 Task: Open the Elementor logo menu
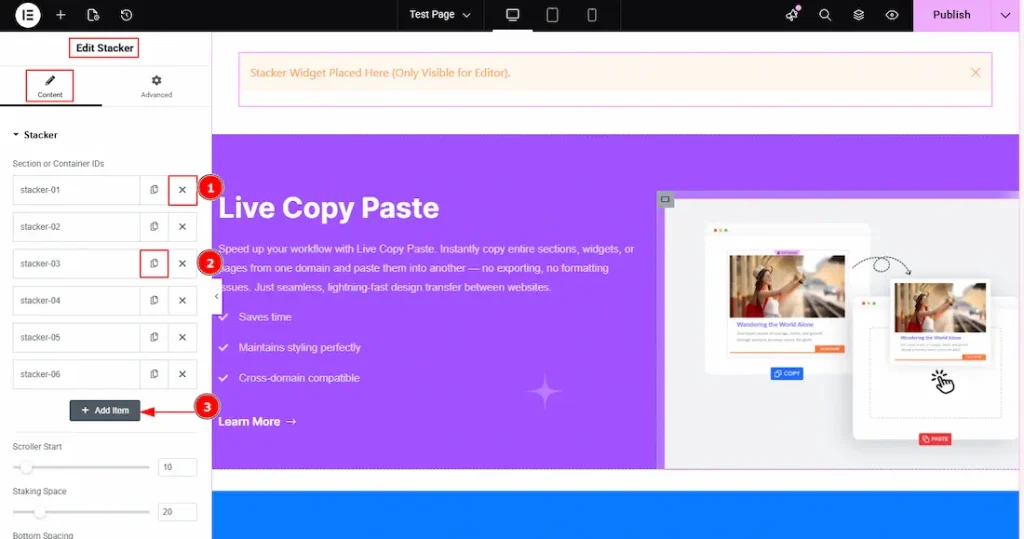(x=28, y=15)
